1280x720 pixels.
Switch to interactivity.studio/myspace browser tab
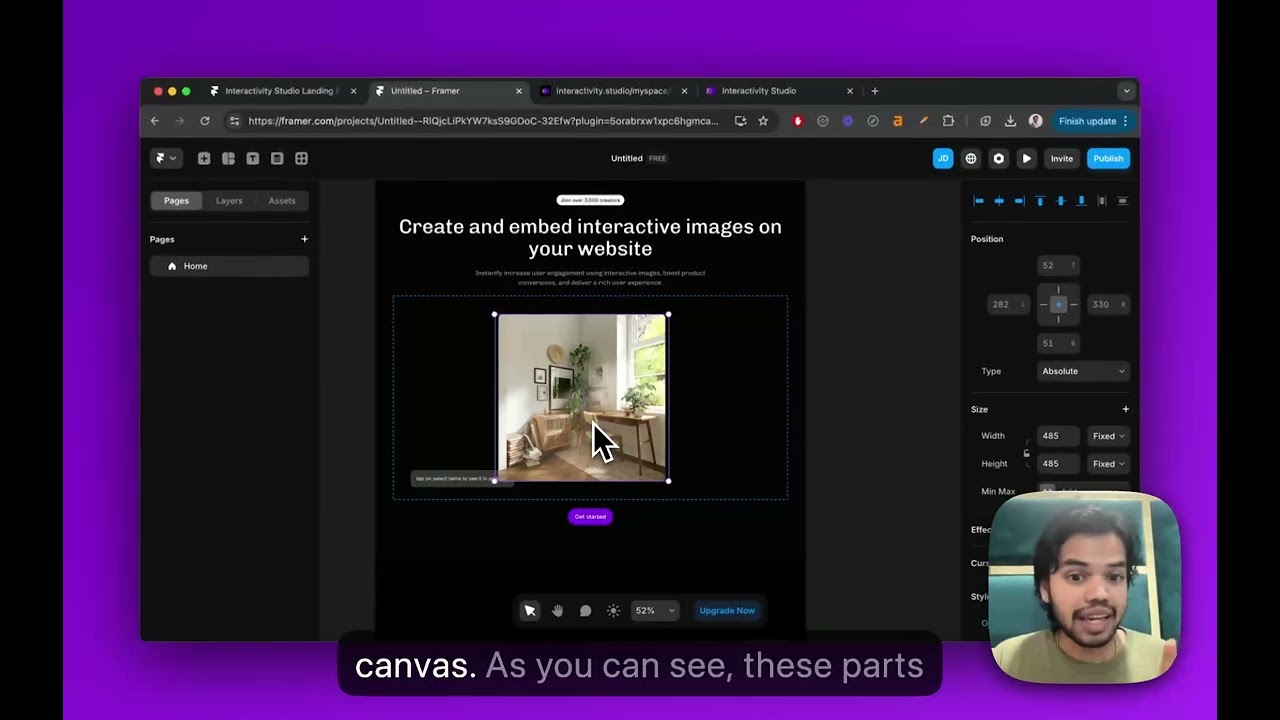click(x=612, y=91)
